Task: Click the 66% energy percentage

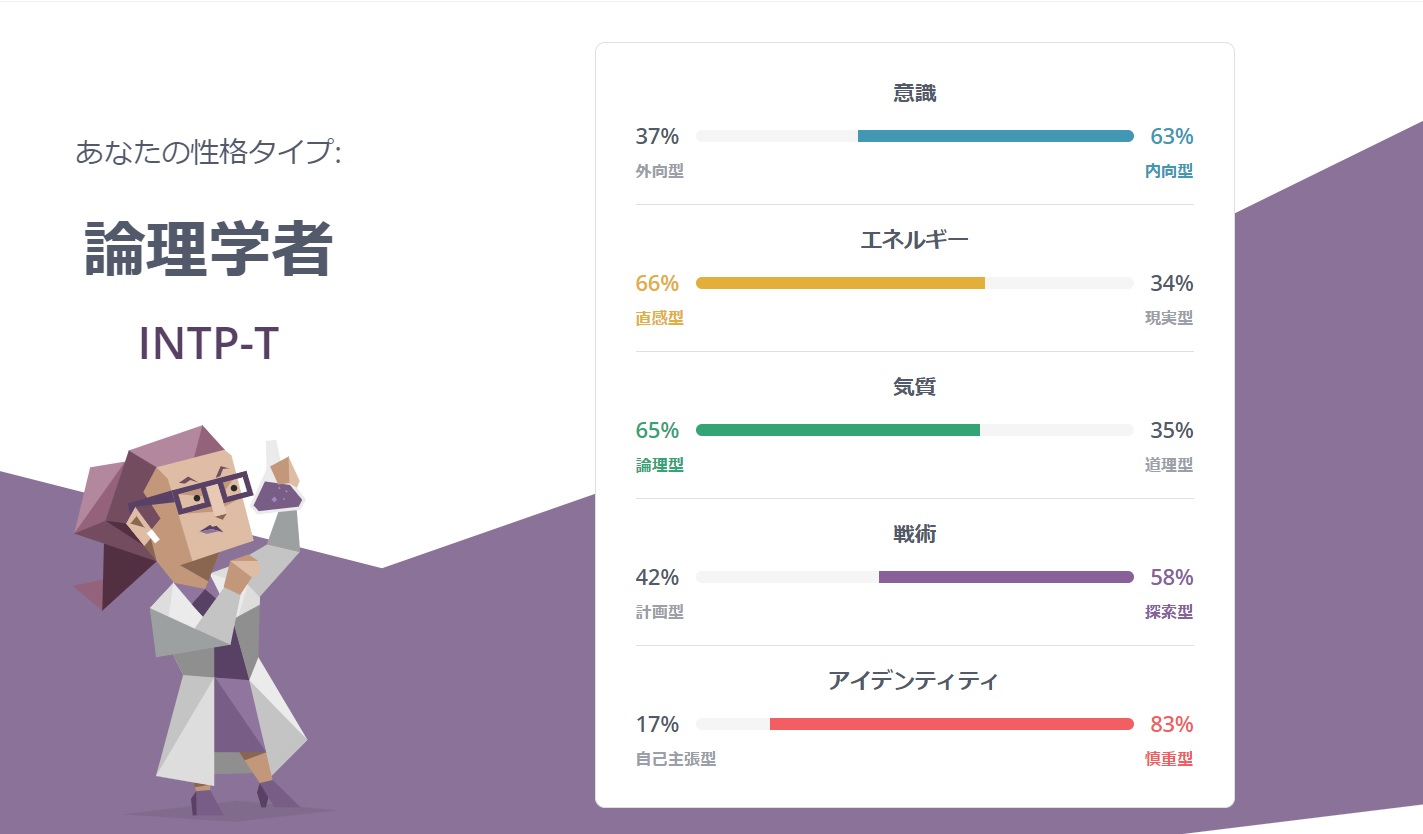Action: (657, 283)
